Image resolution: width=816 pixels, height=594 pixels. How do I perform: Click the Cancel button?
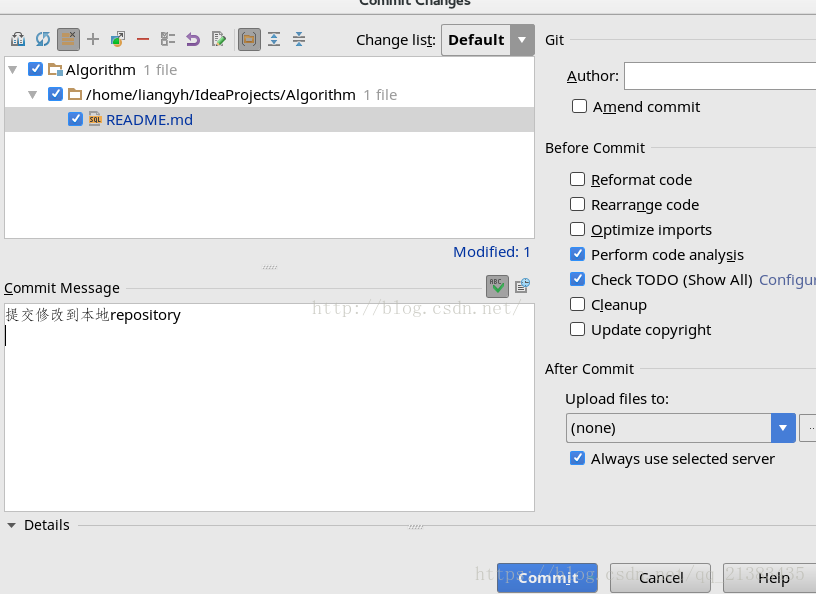[660, 578]
